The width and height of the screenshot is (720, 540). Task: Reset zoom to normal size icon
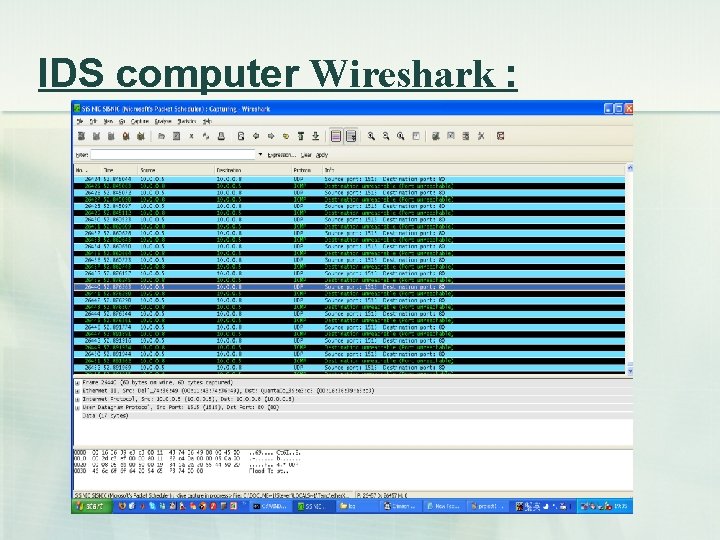point(401,136)
